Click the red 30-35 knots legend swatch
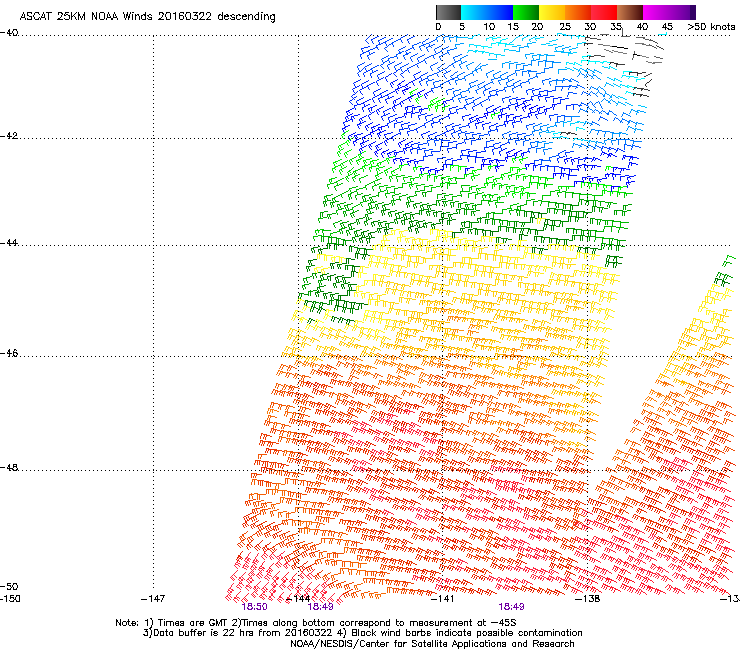Viewport: 740px width, 650px height. [604, 12]
